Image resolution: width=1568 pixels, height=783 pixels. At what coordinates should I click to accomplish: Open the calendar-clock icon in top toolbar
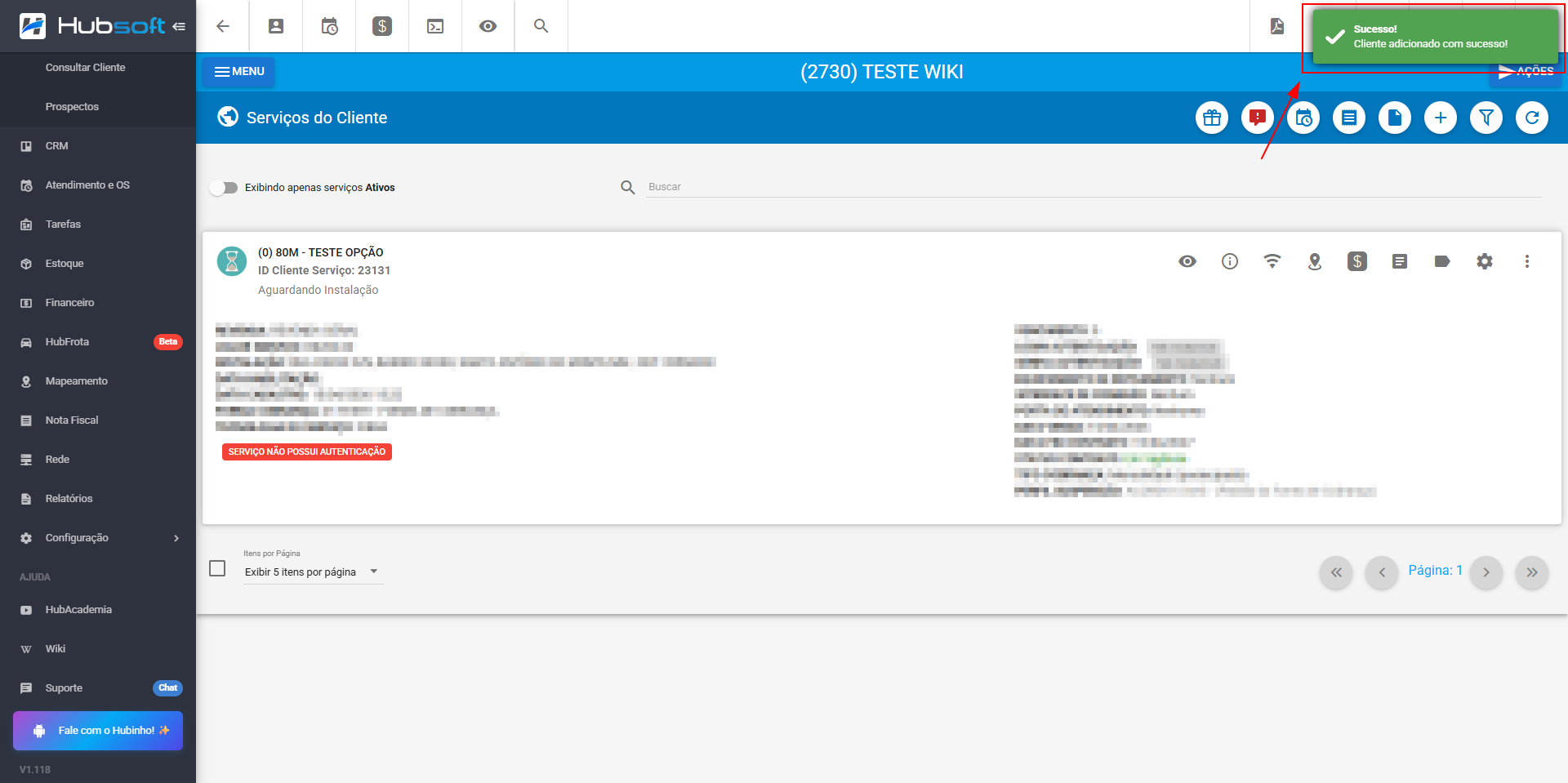click(329, 26)
